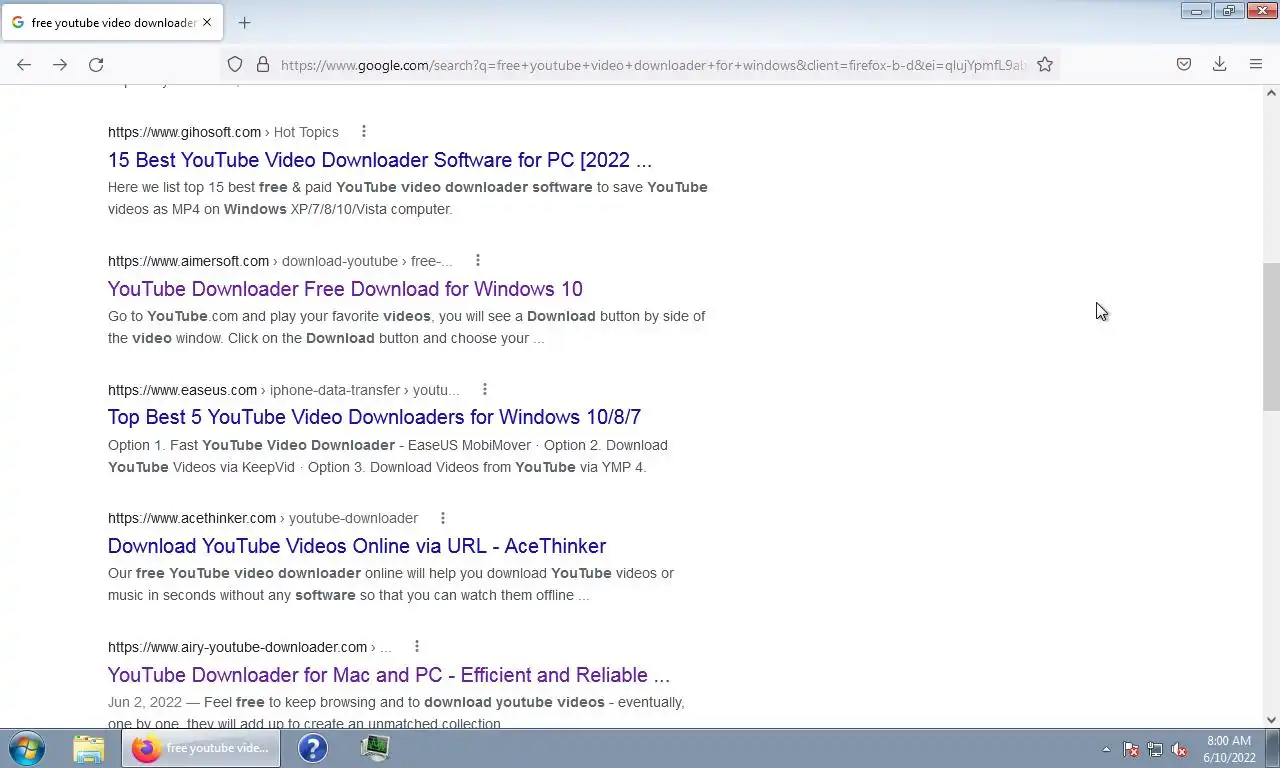This screenshot has height=768, width=1280.
Task: Show hidden system tray icons arrow
Action: (x=1106, y=749)
